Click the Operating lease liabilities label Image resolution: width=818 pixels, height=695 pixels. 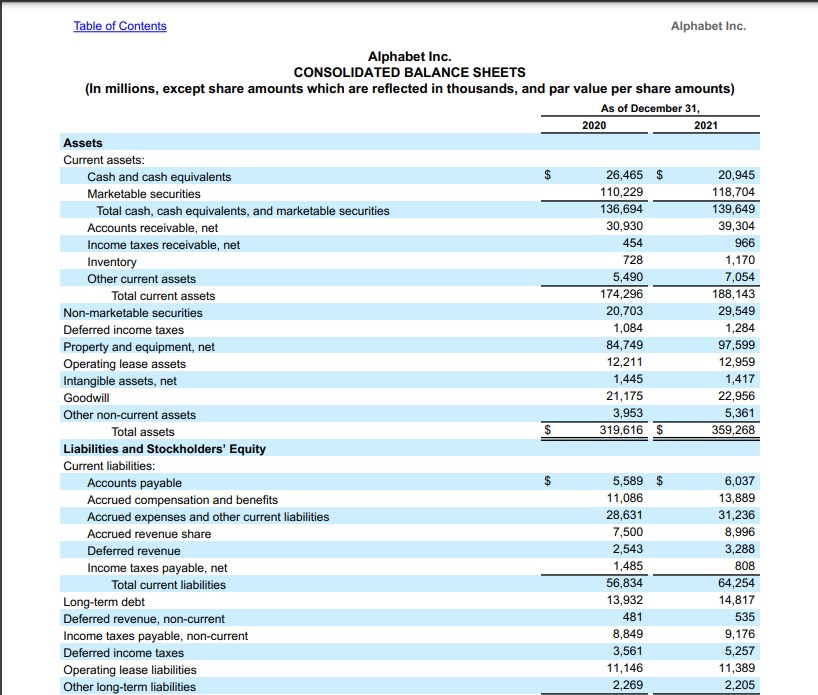pos(130,670)
